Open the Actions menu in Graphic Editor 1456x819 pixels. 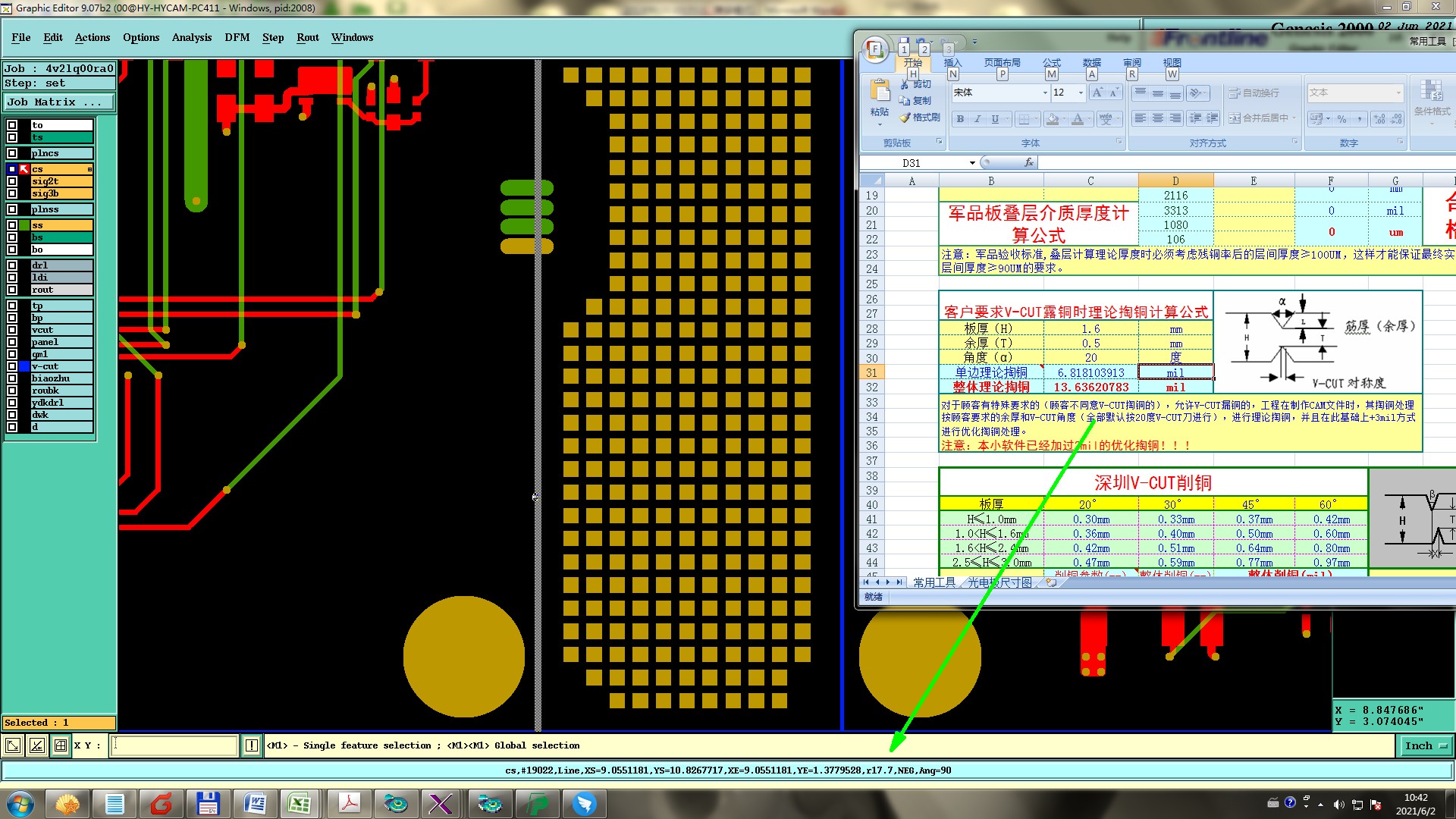coord(93,37)
